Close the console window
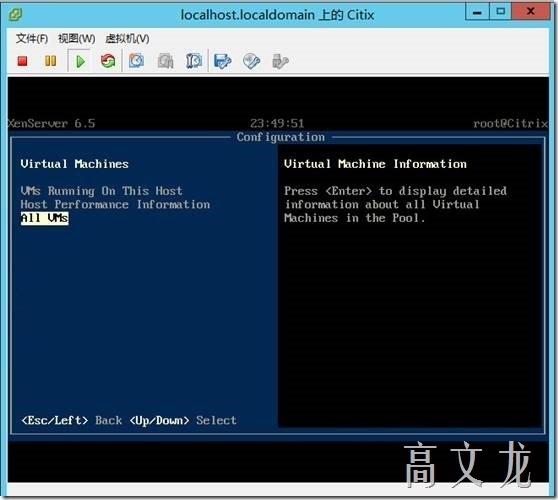This screenshot has height=500, width=558. pos(531,12)
